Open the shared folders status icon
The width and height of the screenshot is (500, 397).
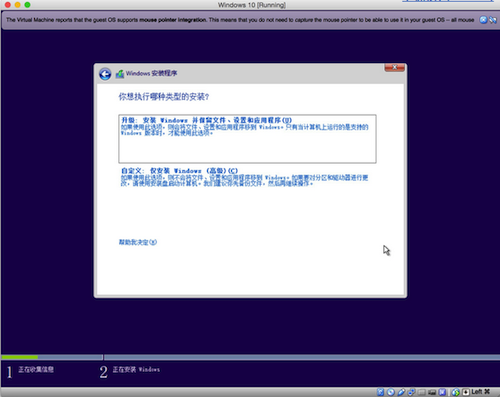[x=422, y=392]
